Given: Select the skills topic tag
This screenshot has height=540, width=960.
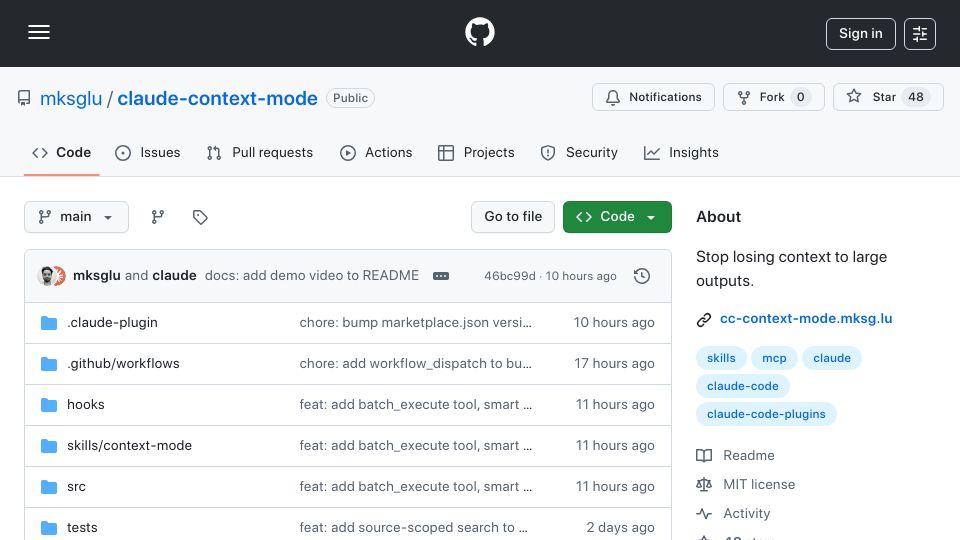Looking at the screenshot, I should [721, 358].
